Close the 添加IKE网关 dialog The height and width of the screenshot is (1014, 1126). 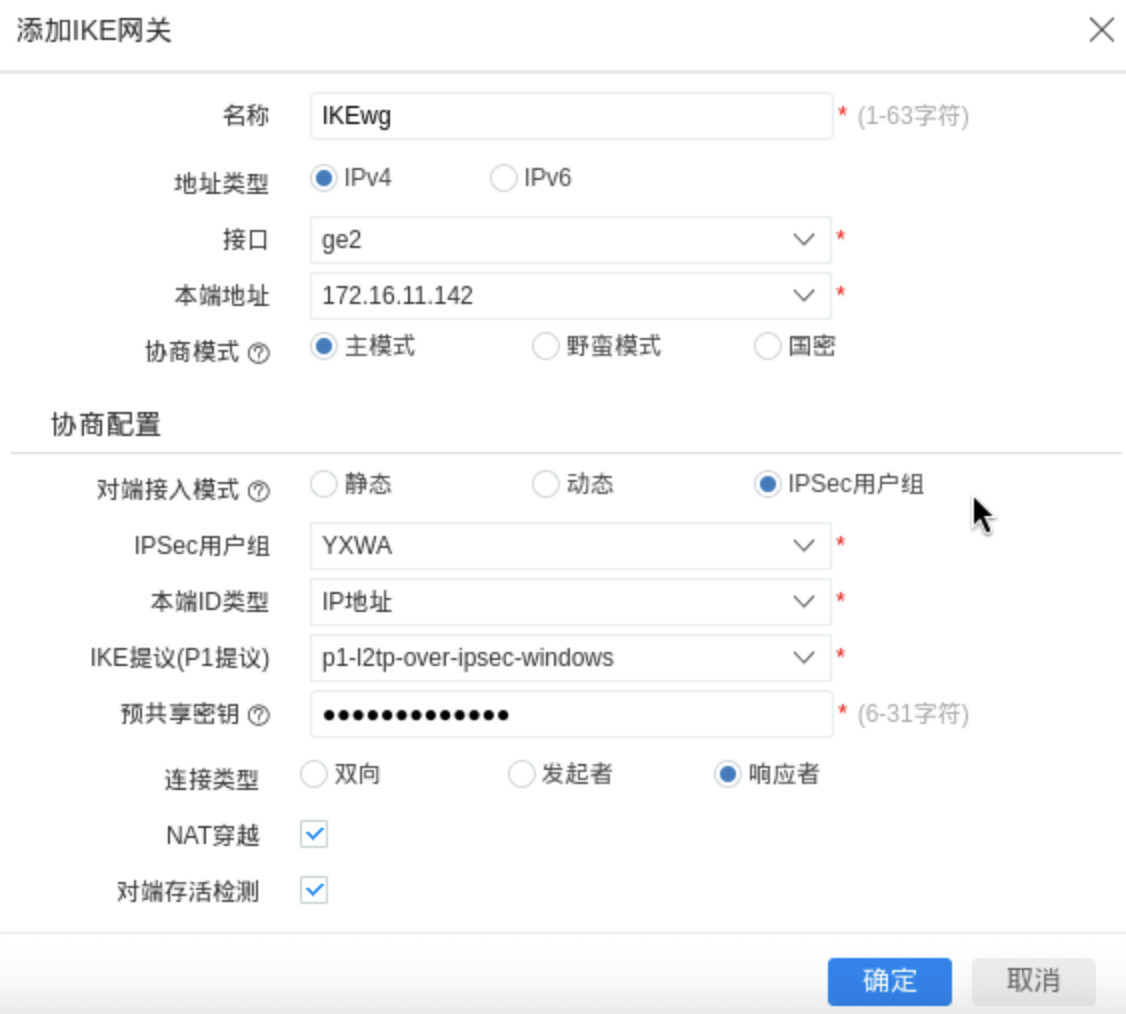point(1101,30)
